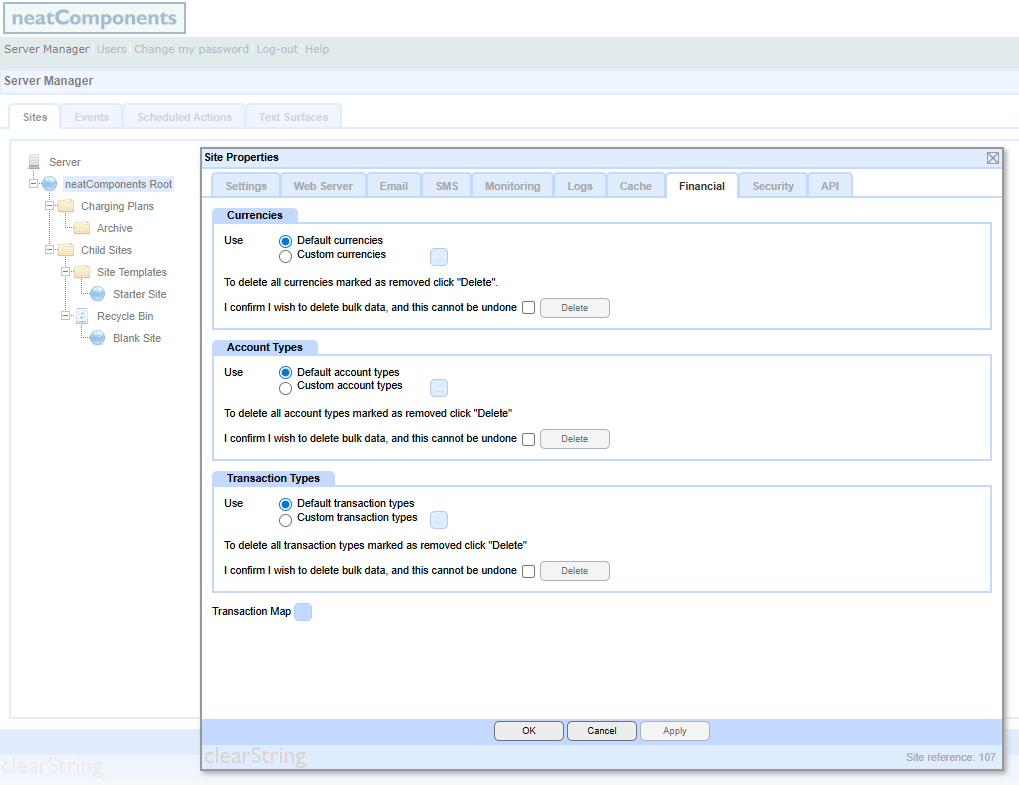Collapse the Site Templates tree node
This screenshot has width=1019, height=785.
pos(65,272)
